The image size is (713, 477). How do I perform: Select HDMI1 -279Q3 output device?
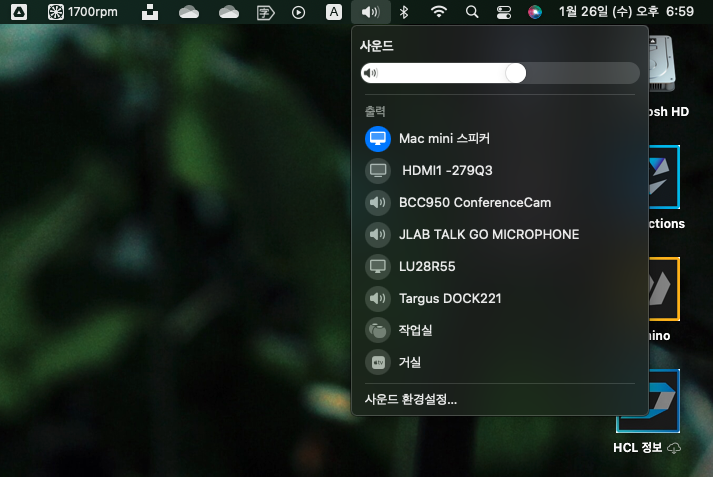(500, 171)
